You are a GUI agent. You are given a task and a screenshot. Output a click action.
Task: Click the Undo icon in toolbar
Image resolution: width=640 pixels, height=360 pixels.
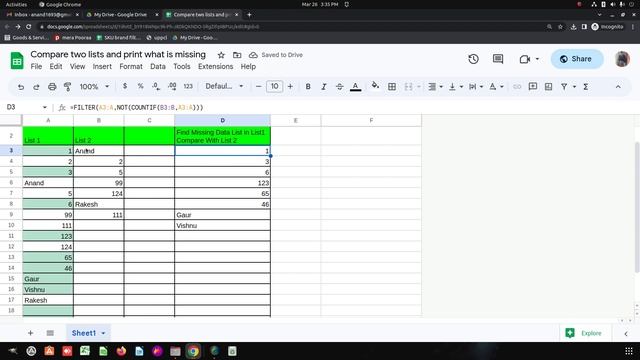[20, 87]
